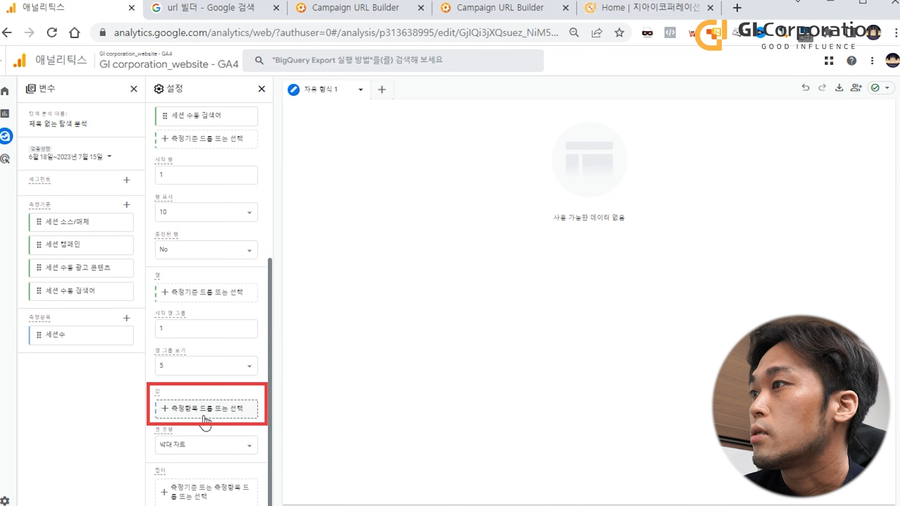Image resolution: width=900 pixels, height=506 pixels.
Task: Click the columns 측정기준 드롭 또는 선택 box
Action: pyautogui.click(x=206, y=292)
